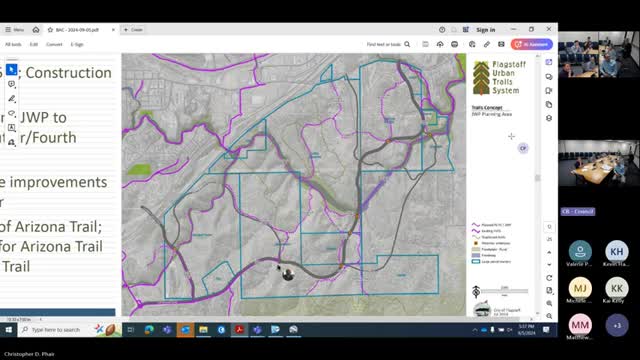The width and height of the screenshot is (640, 360).
Task: Star the BAC - 2024-09-05.pdf document
Action: (50, 30)
